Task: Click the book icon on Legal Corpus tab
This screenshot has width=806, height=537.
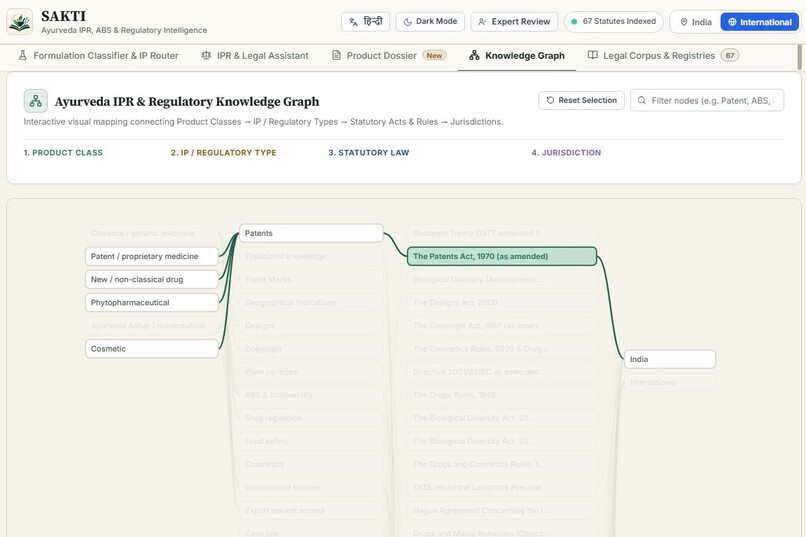Action: click(593, 55)
